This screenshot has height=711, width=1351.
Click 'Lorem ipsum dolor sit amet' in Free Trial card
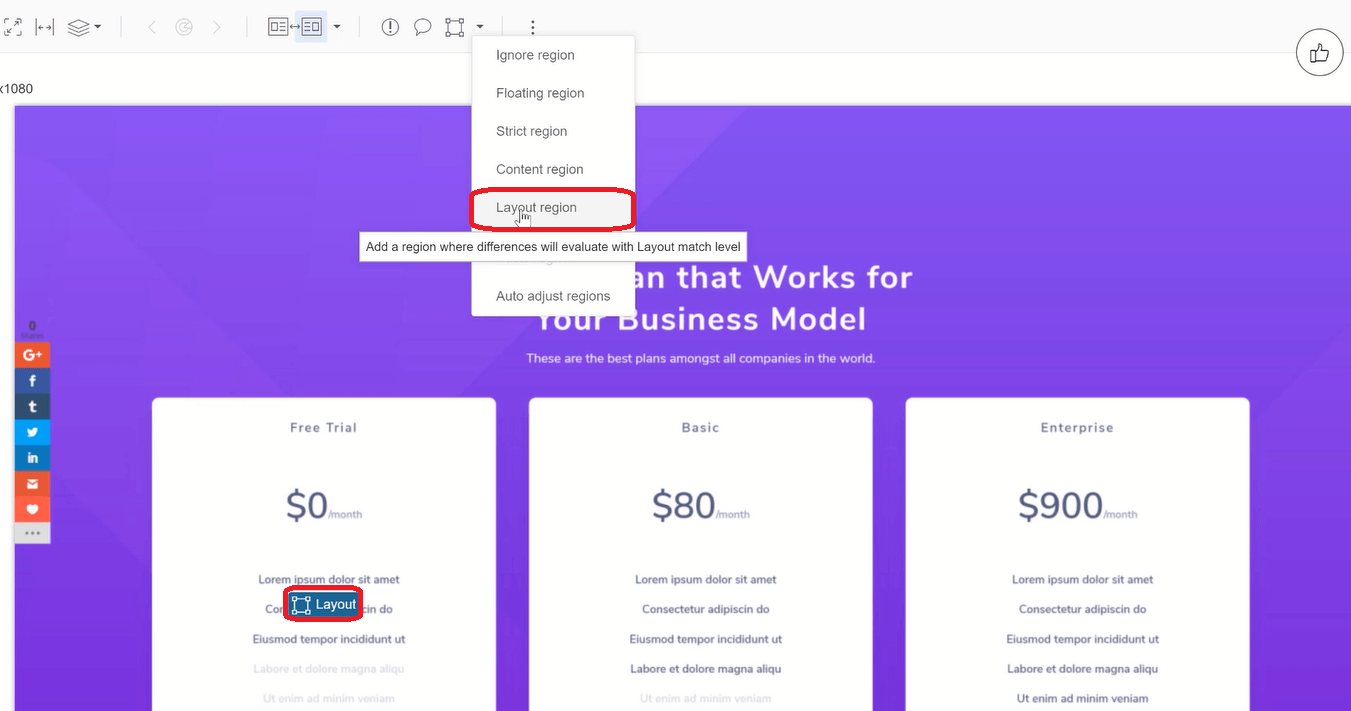329,579
